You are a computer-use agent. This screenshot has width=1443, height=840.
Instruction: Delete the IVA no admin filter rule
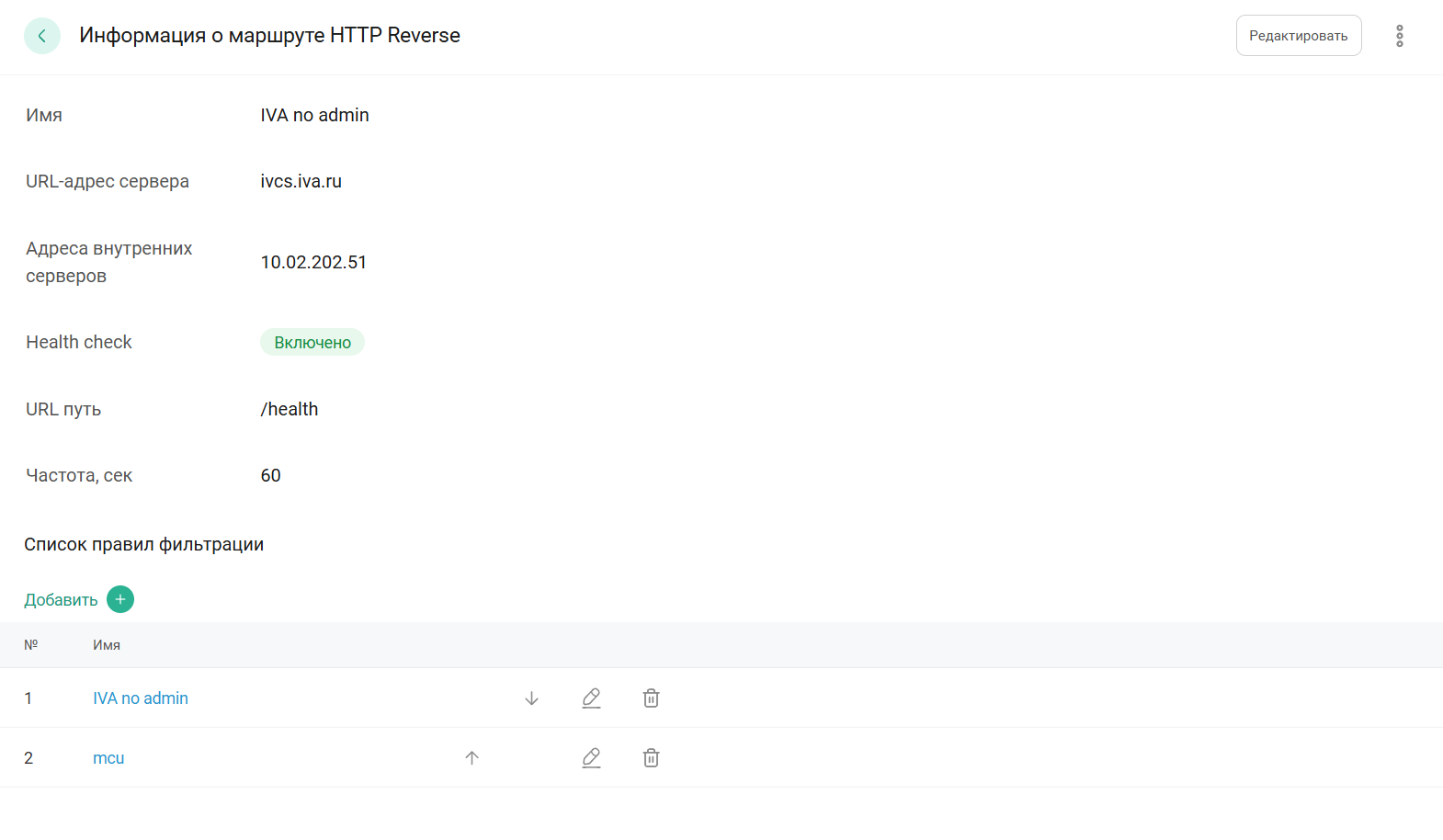coord(651,698)
